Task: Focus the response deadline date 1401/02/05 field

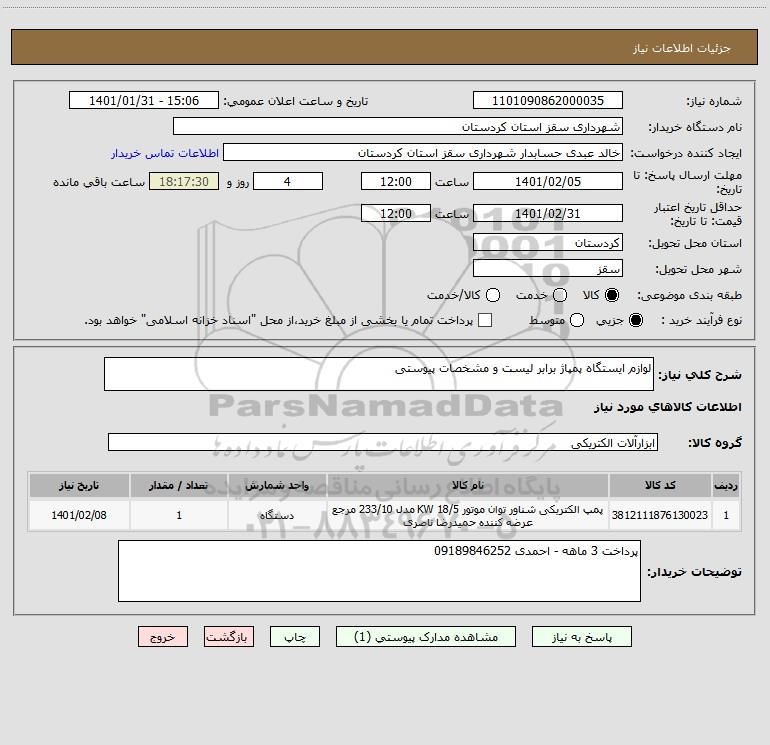Action: (548, 182)
